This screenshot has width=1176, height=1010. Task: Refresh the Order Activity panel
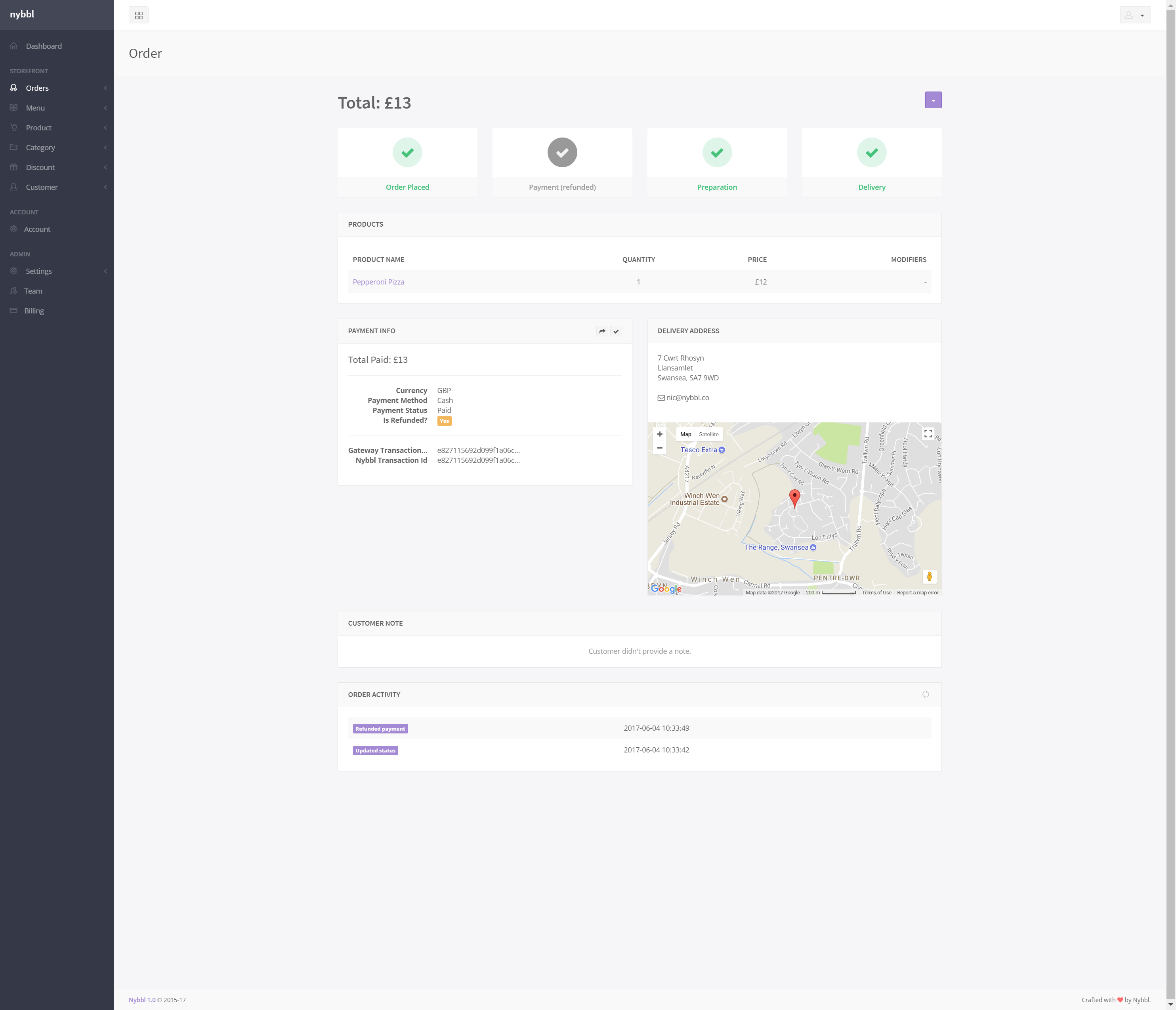pyautogui.click(x=926, y=695)
